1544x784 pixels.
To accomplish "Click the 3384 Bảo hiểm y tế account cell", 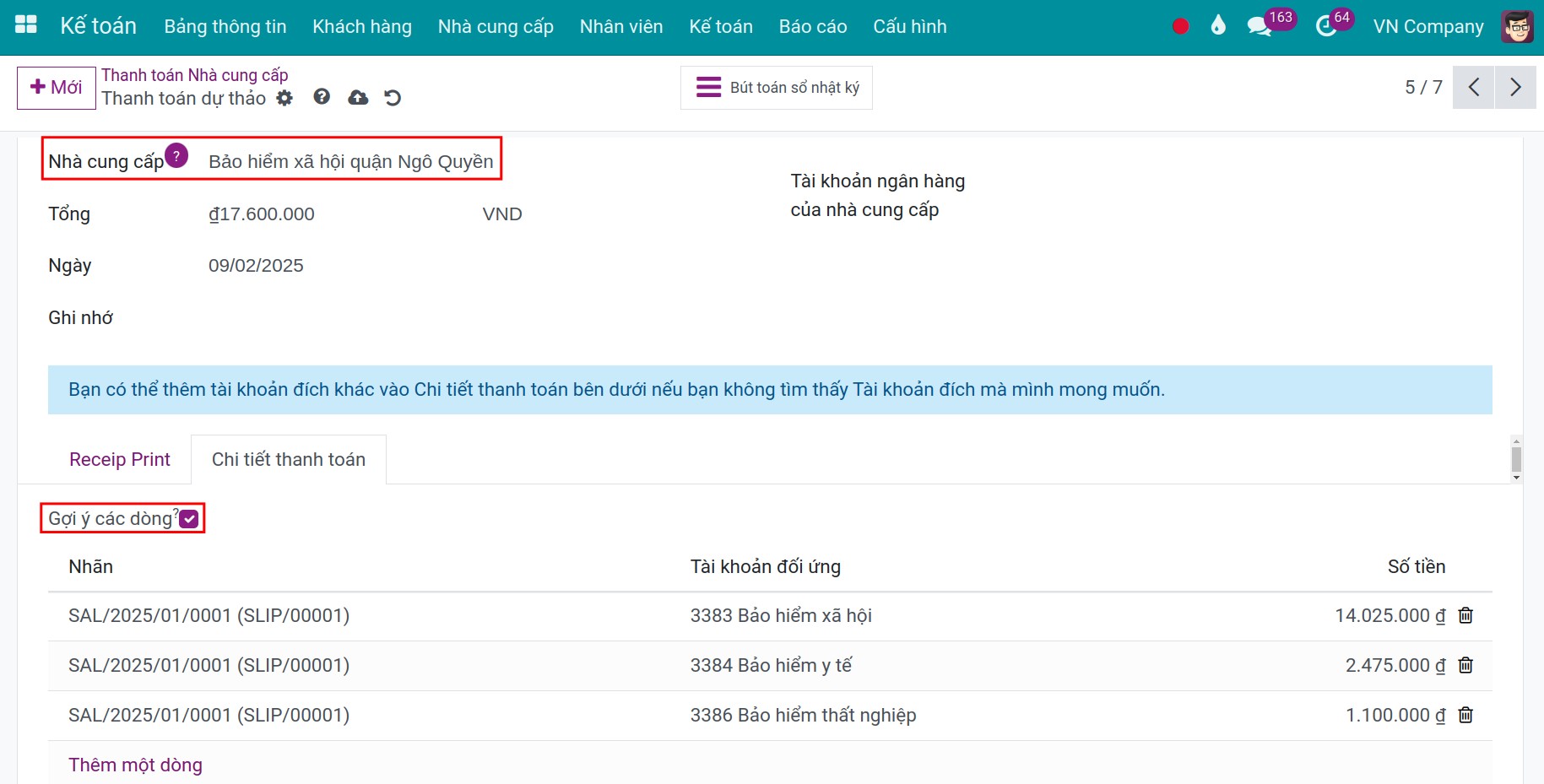I will (x=771, y=665).
